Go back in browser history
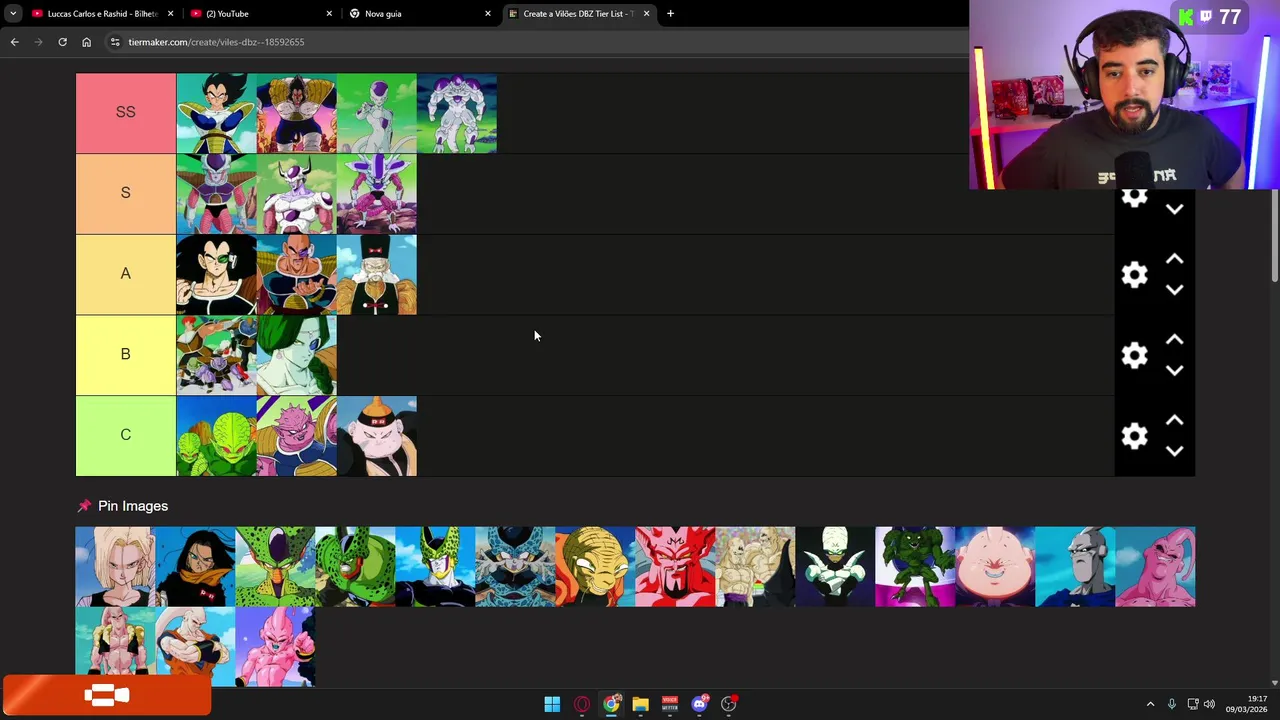 14,42
